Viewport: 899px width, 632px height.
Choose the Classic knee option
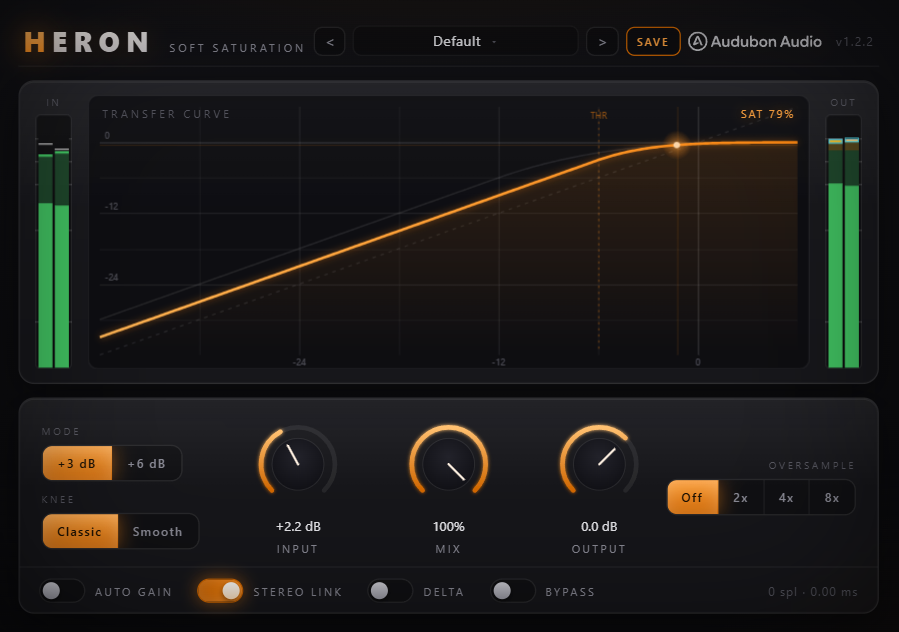pos(80,532)
